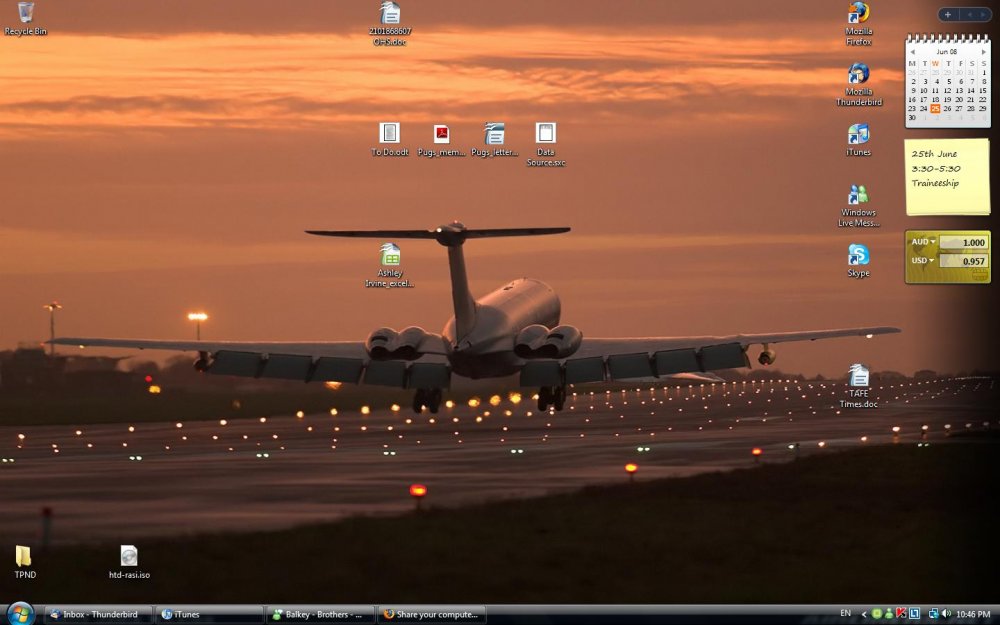Open the Windows Start menu orb
1000x625 pixels.
pos(20,613)
